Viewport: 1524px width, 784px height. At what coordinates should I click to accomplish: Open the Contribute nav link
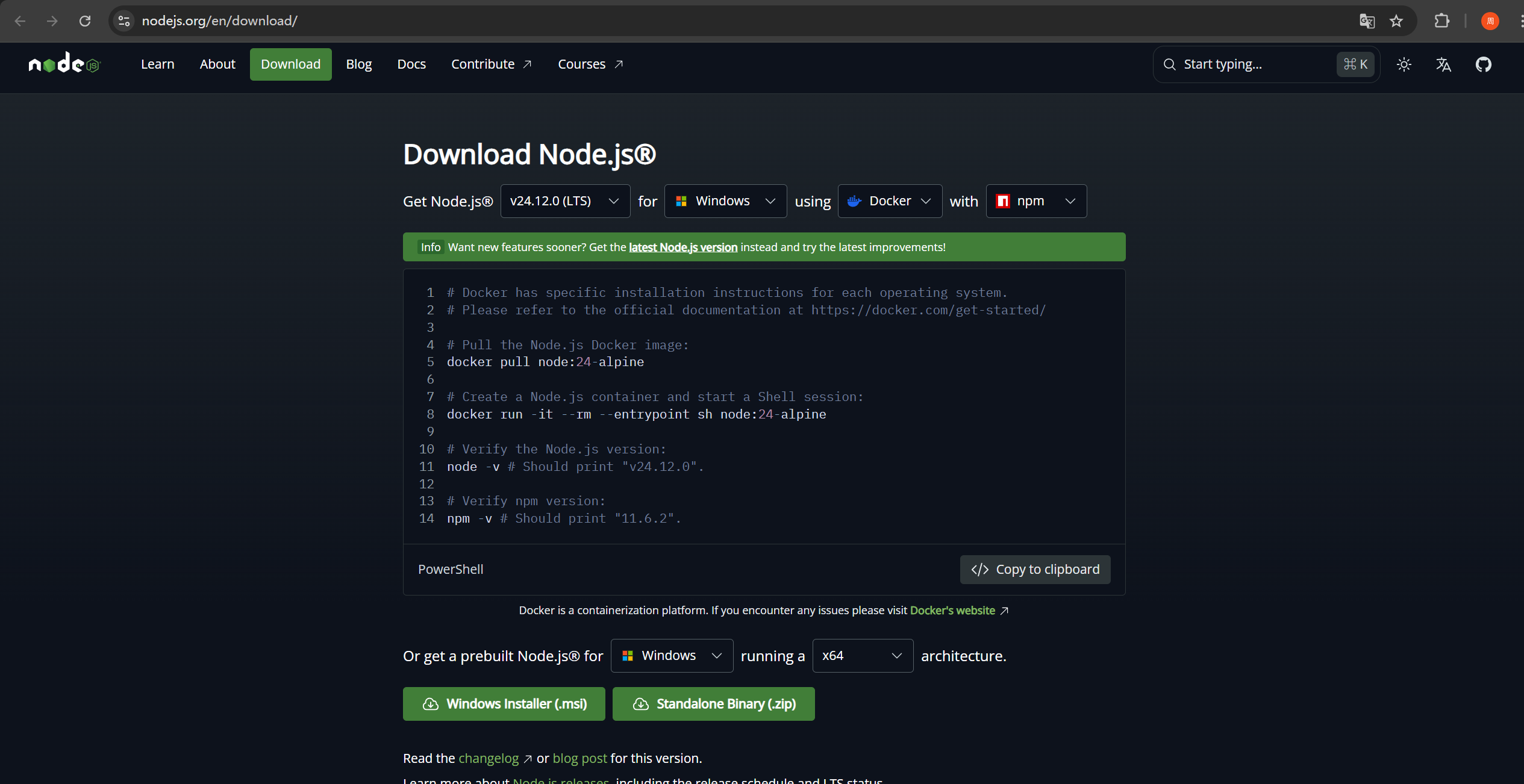(492, 64)
